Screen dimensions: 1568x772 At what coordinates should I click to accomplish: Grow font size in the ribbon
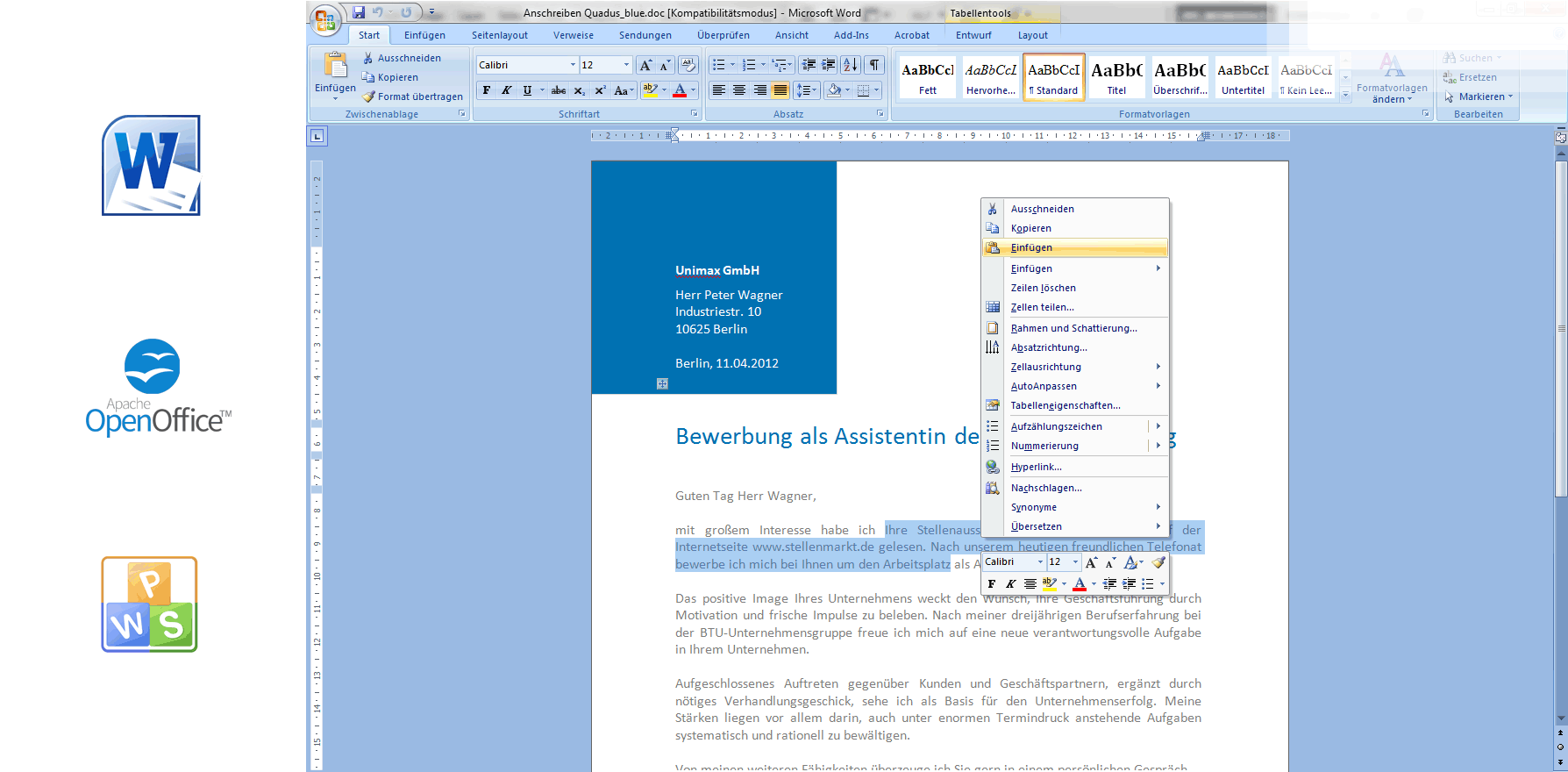click(x=645, y=66)
